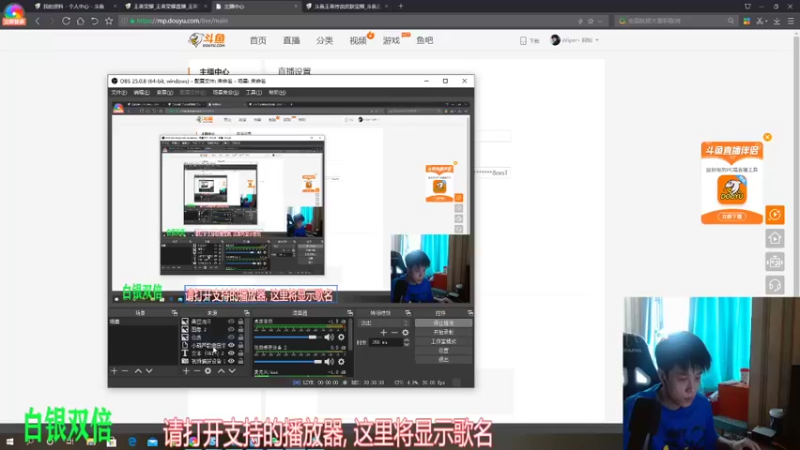
Task: Click 工作室模式 button in OBS controls
Action: (443, 342)
